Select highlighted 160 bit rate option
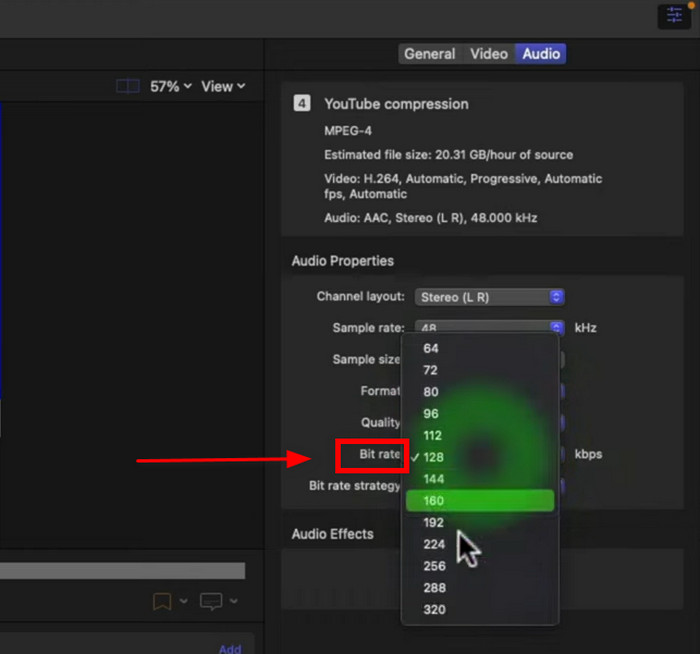 [x=480, y=500]
